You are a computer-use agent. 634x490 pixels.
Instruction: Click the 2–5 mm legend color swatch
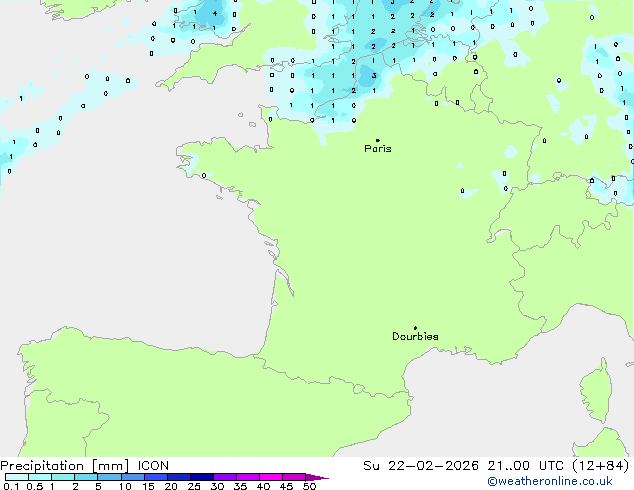pyautogui.click(x=86, y=477)
